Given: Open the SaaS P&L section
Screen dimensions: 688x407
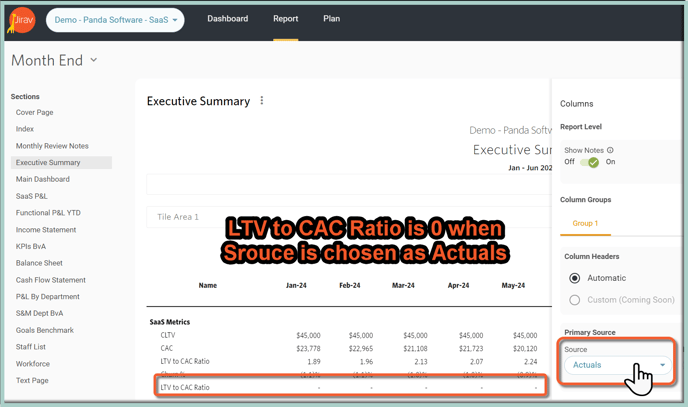Looking at the screenshot, I should coord(31,196).
